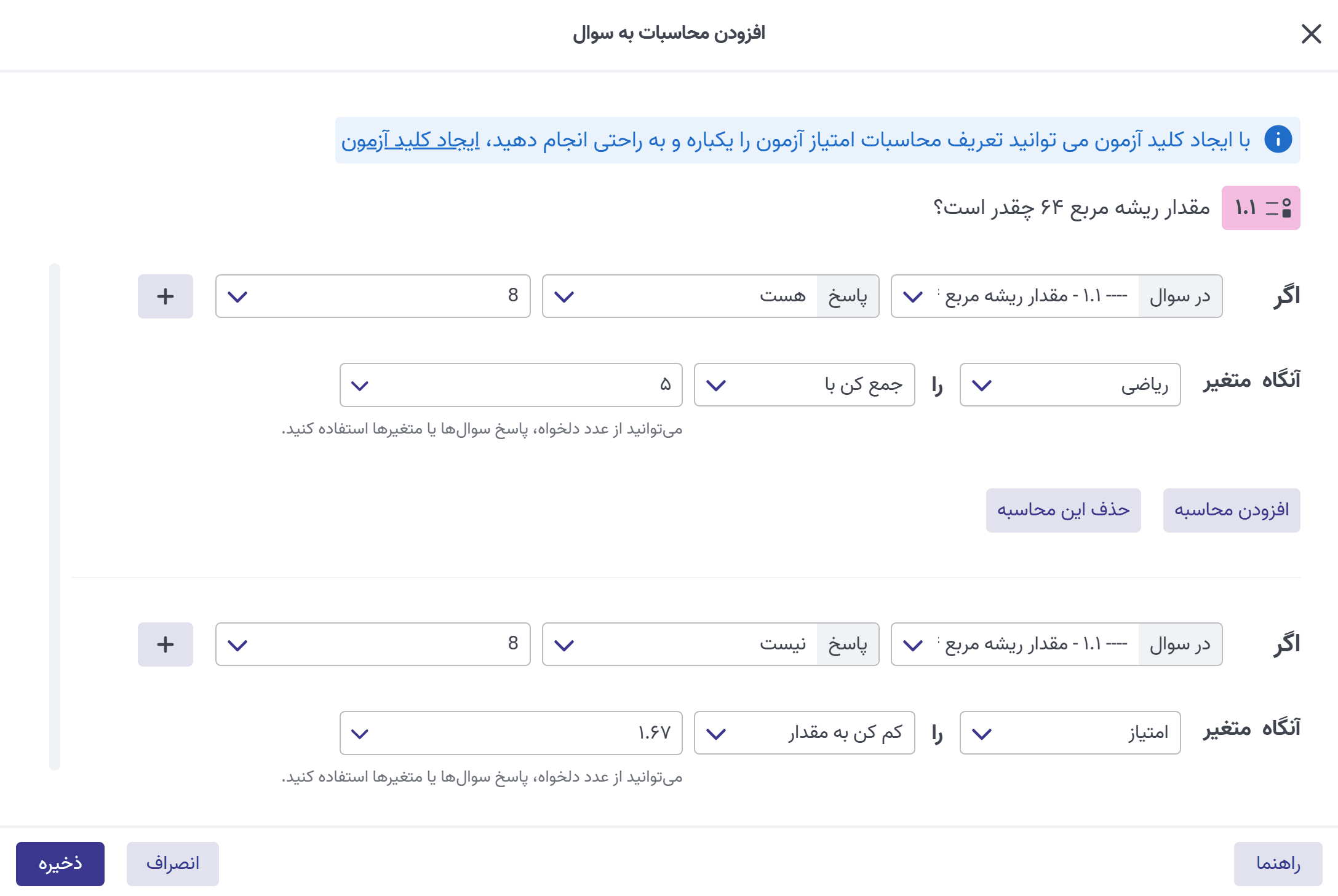Click the حذف این محاسبه button
The image size is (1338, 896).
pos(1063,510)
